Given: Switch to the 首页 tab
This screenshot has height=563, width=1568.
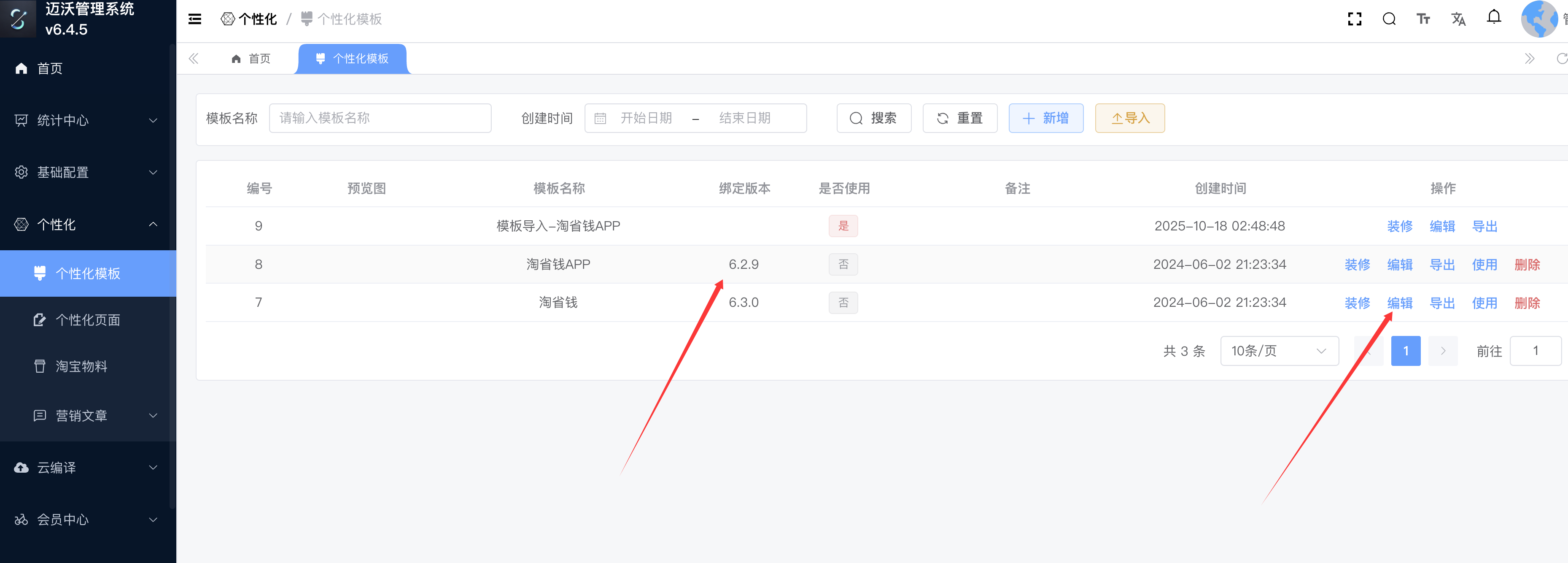Looking at the screenshot, I should coord(251,59).
